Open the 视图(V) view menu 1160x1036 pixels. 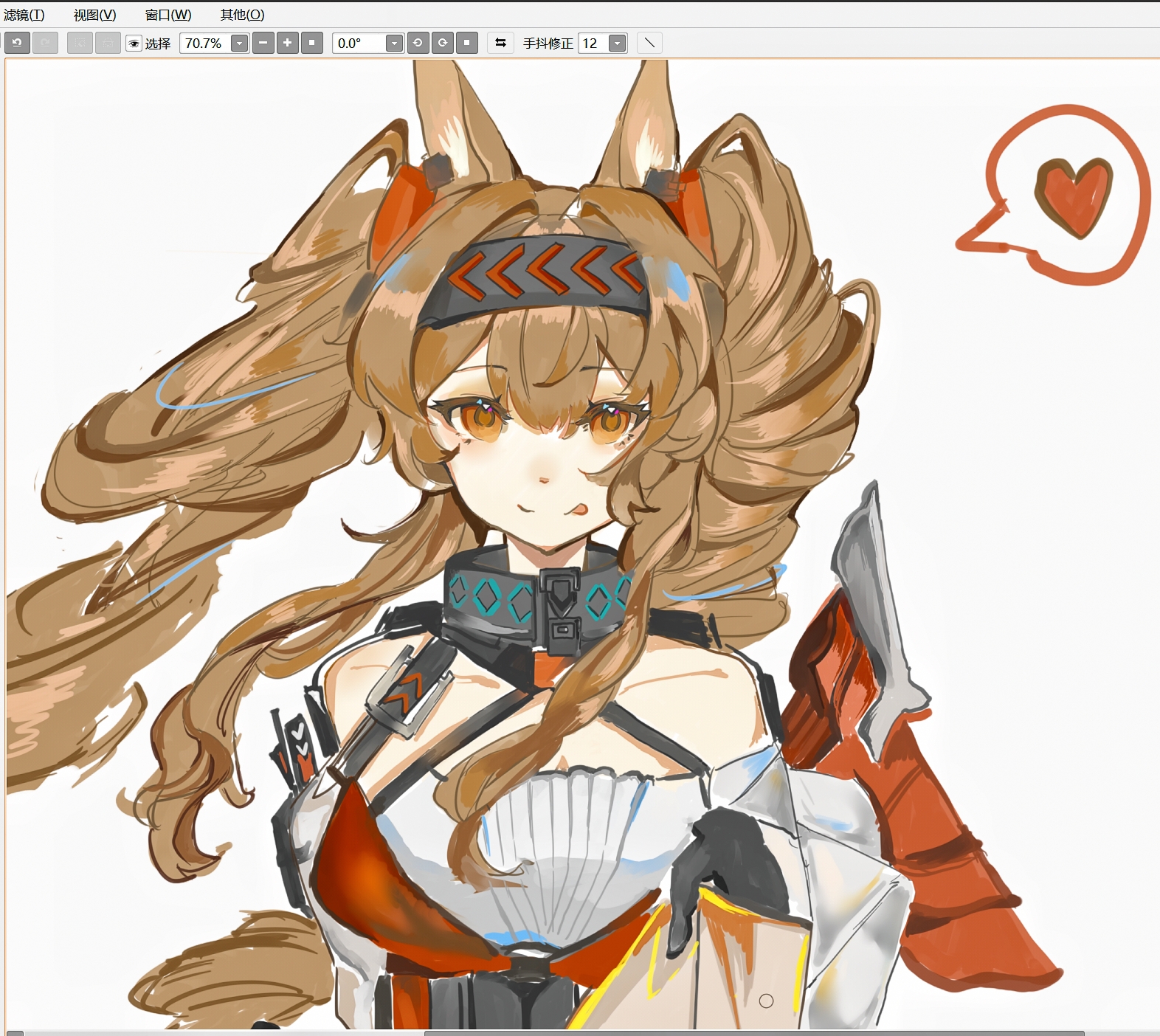[95, 15]
